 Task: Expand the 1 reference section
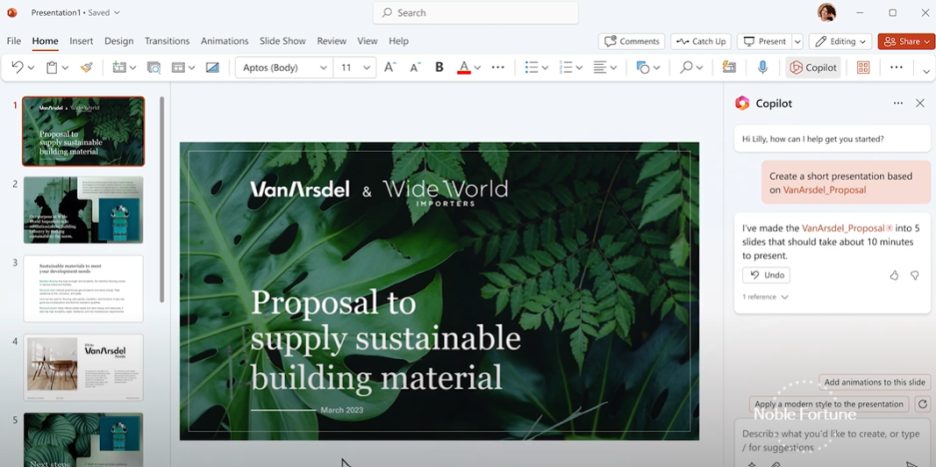tap(765, 297)
